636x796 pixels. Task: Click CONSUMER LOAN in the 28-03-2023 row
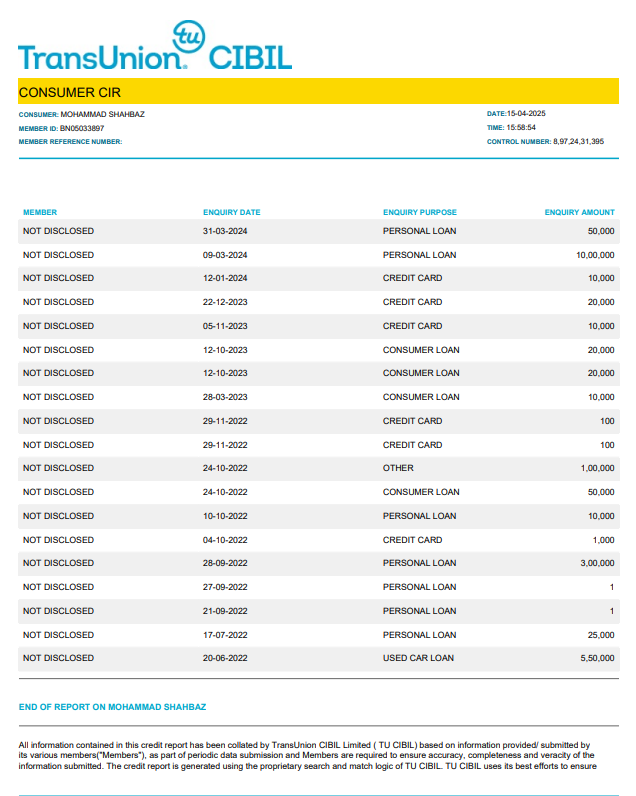[x=421, y=397]
